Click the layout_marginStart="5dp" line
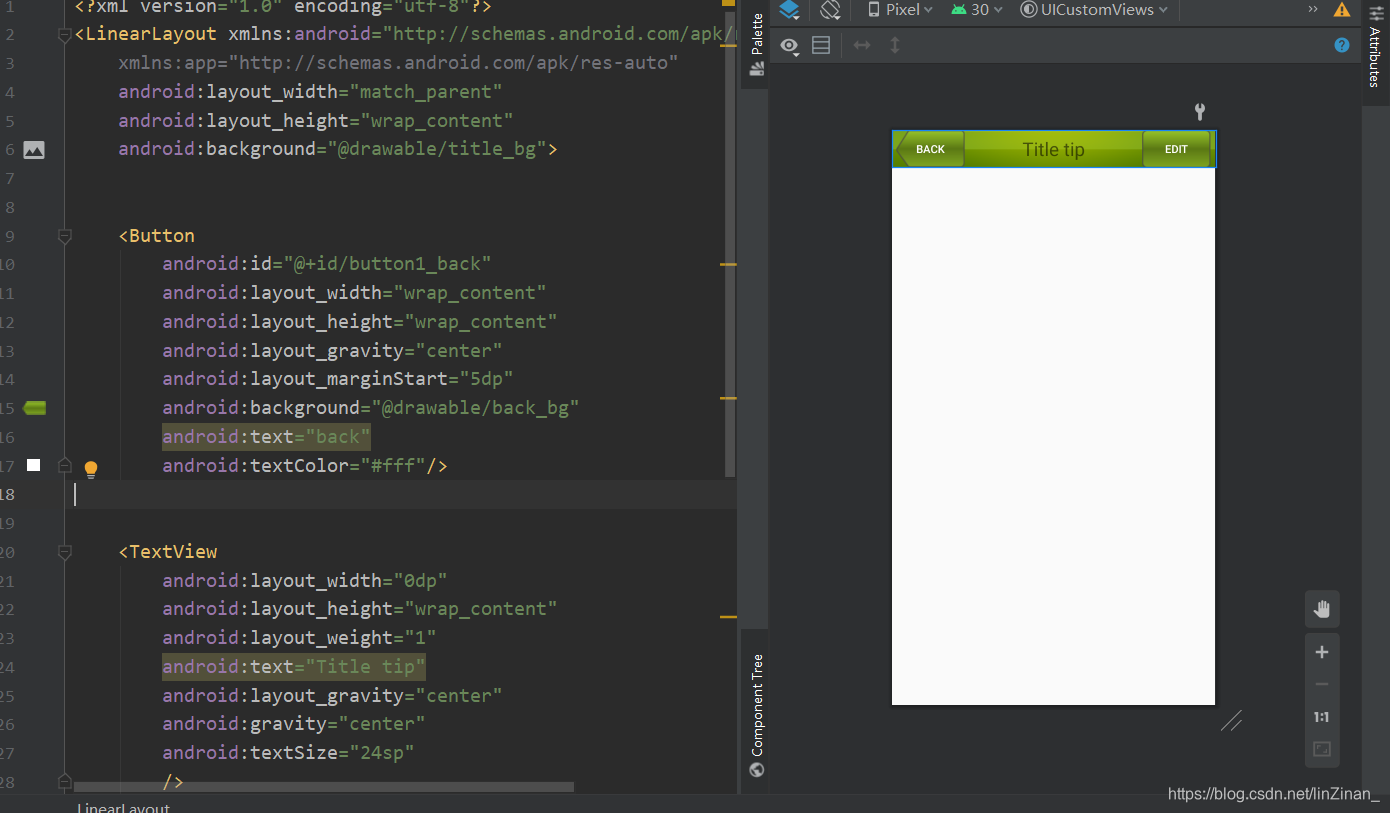The height and width of the screenshot is (813, 1390). point(338,379)
